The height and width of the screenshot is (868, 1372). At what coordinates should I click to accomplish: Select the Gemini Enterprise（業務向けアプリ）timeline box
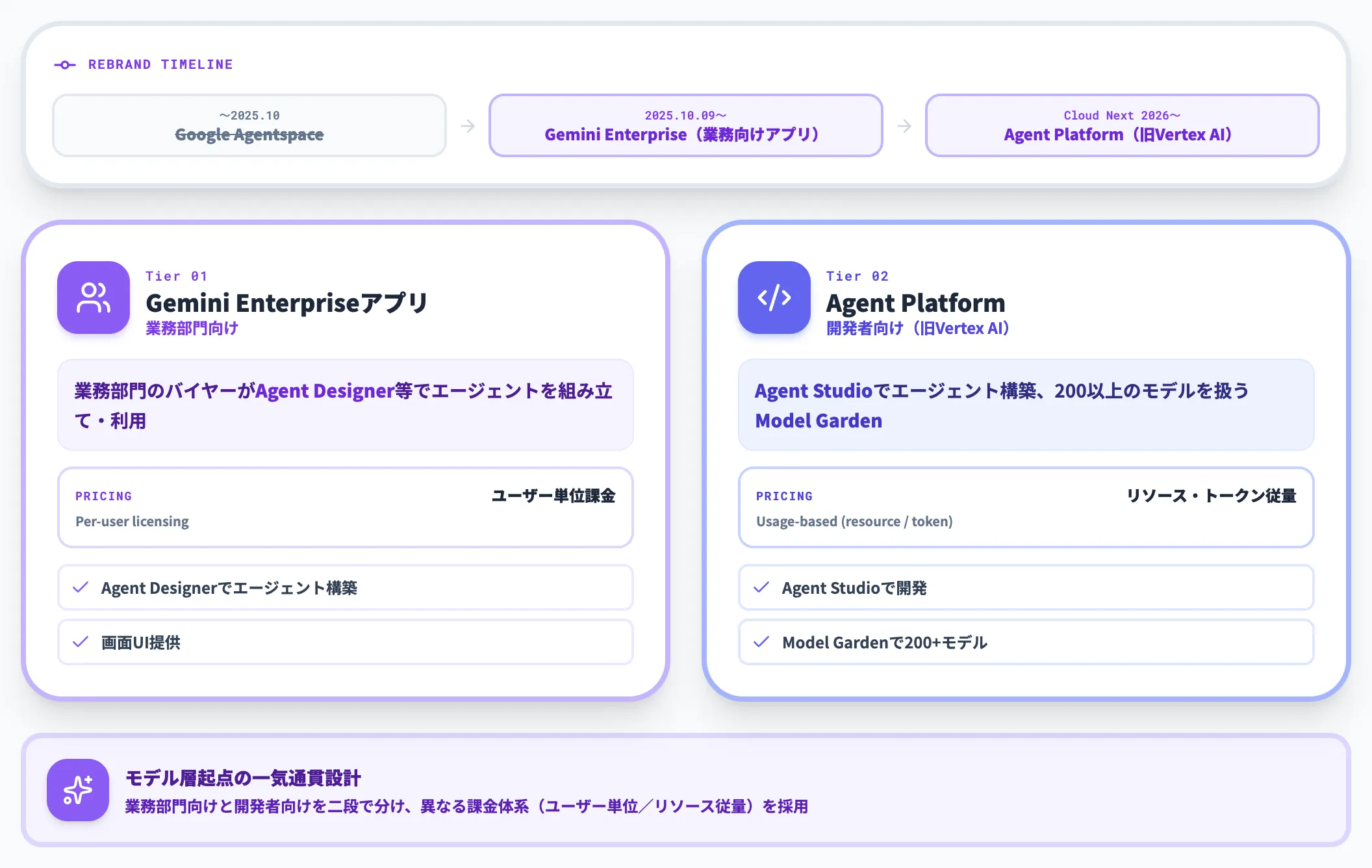click(x=686, y=125)
